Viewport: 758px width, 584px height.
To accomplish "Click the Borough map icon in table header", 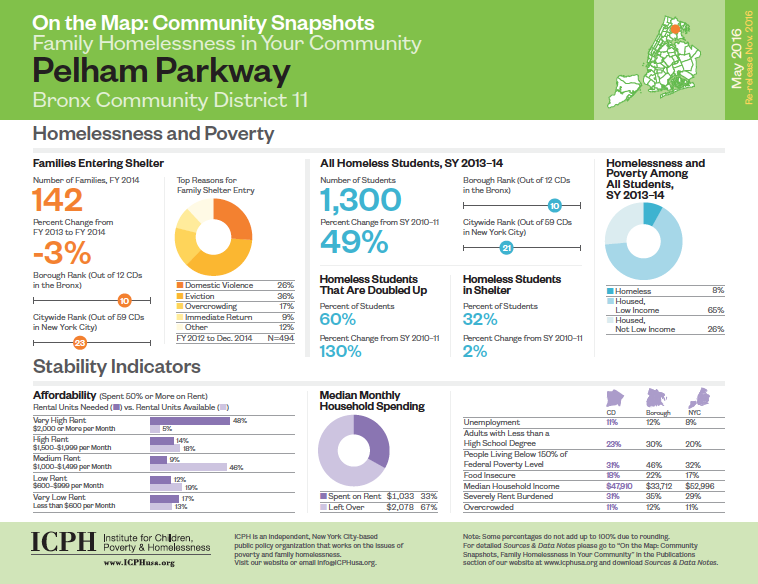I will (x=656, y=398).
